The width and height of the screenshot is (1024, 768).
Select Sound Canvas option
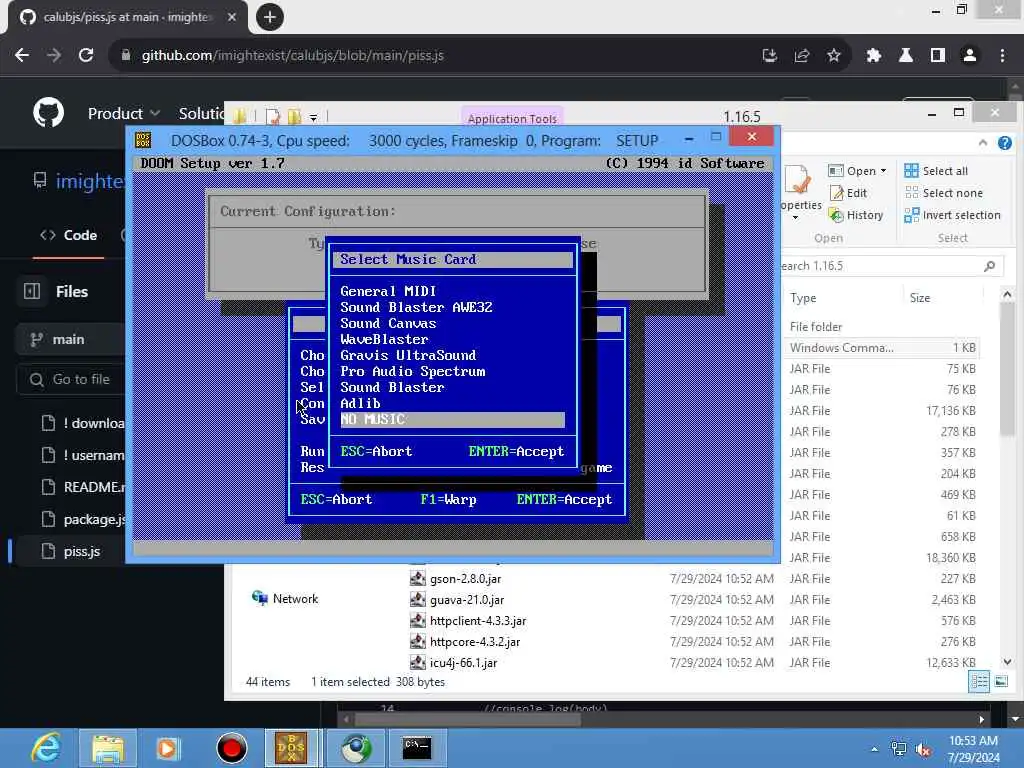coord(388,323)
